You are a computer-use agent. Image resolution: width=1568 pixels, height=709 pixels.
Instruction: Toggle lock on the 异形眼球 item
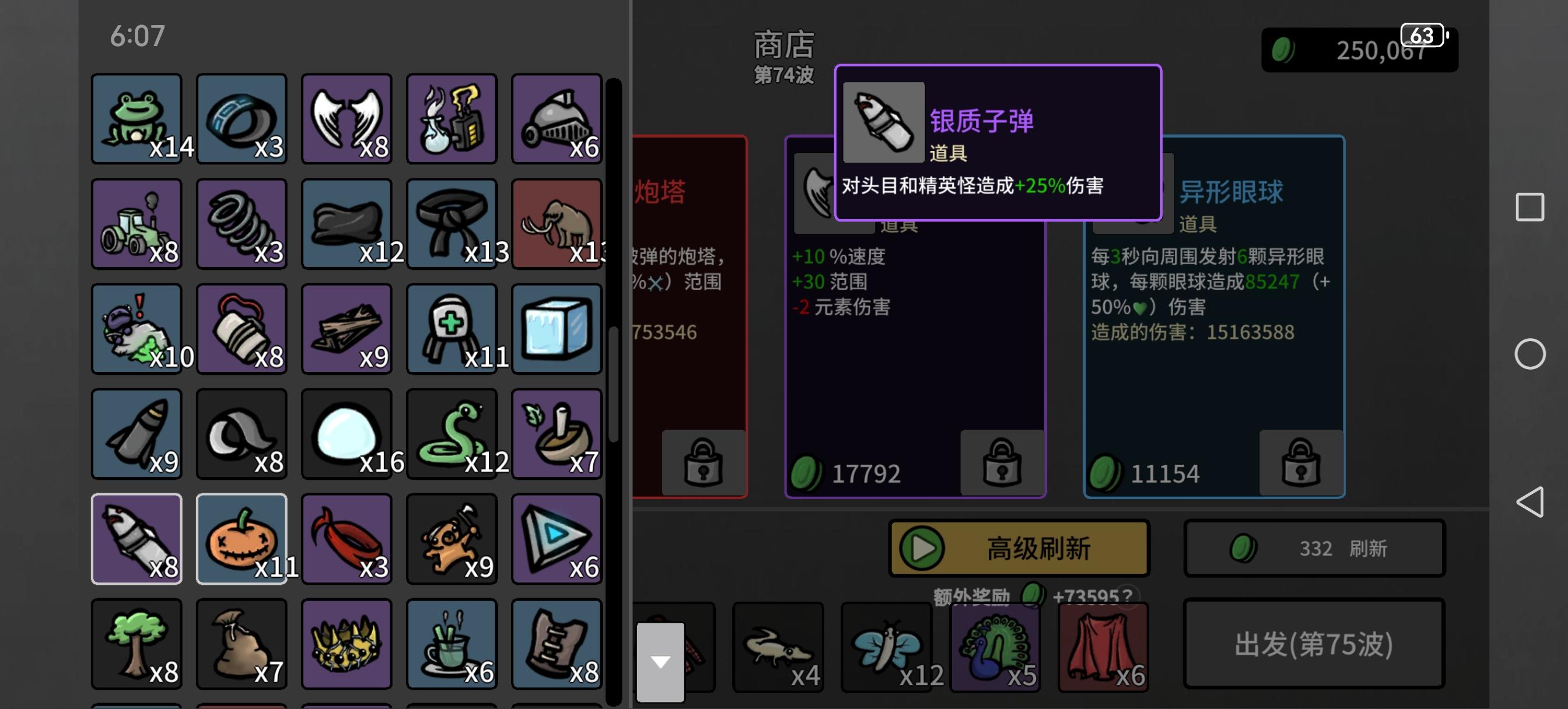1301,462
